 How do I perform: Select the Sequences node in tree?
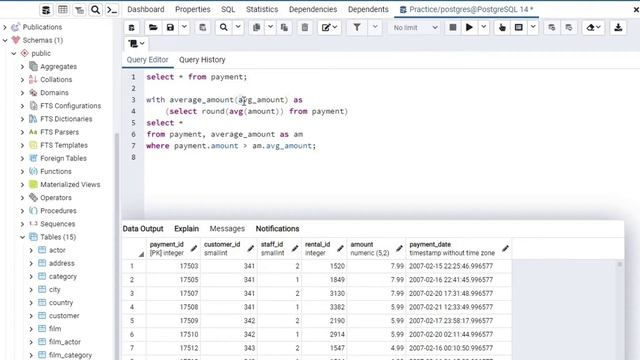(58, 224)
